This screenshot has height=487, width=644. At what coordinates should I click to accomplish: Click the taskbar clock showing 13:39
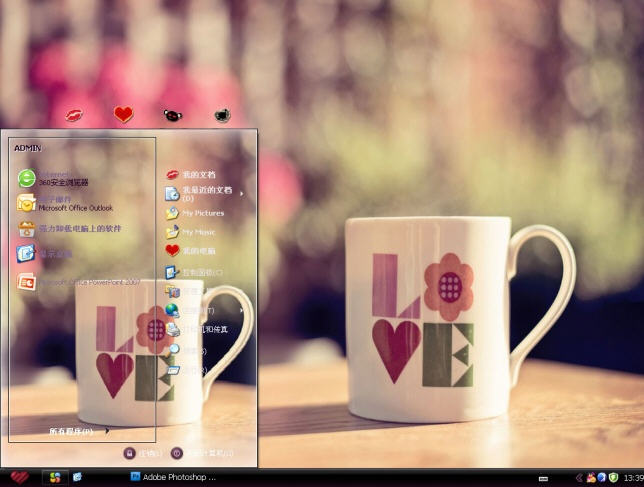tap(634, 478)
